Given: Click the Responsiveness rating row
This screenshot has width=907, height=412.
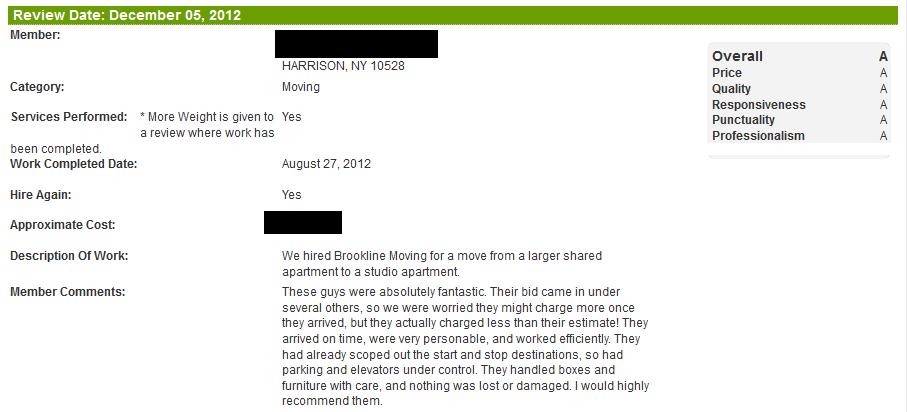Looking at the screenshot, I should pos(799,105).
